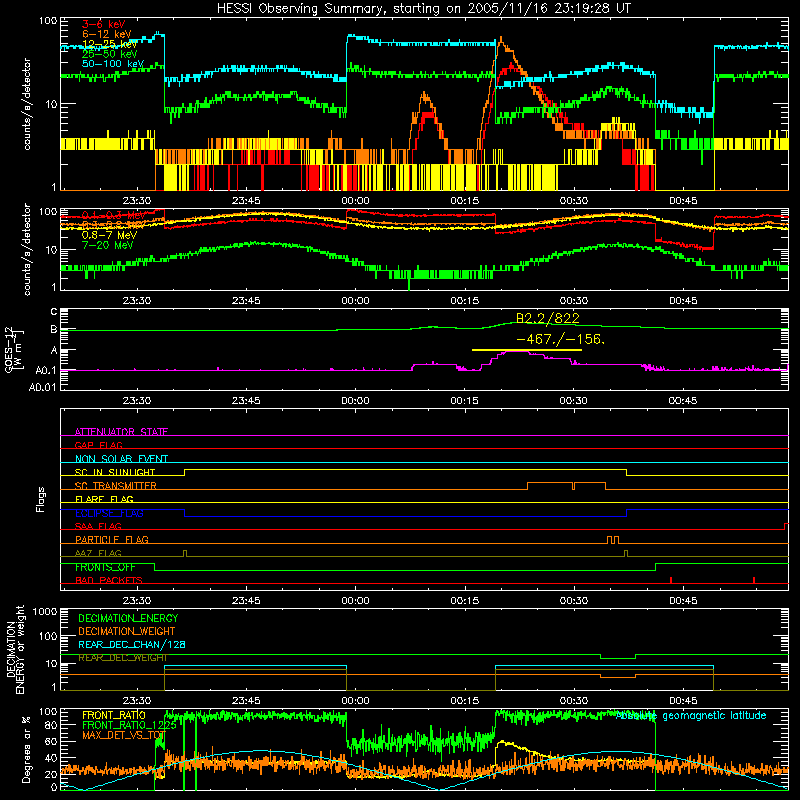The height and width of the screenshot is (800, 800).
Task: Click the SC_TRANSMITTER flag label
Action: pyautogui.click(x=116, y=486)
